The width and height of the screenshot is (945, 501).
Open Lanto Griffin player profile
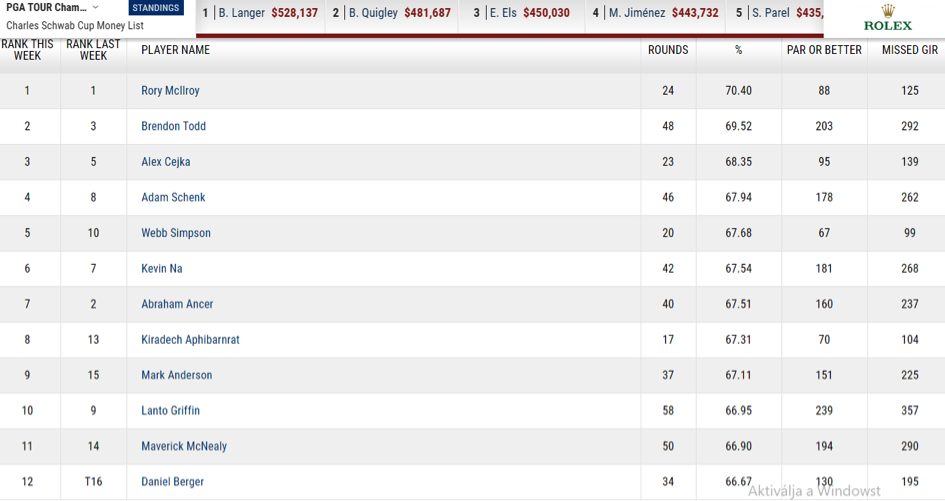[171, 411]
